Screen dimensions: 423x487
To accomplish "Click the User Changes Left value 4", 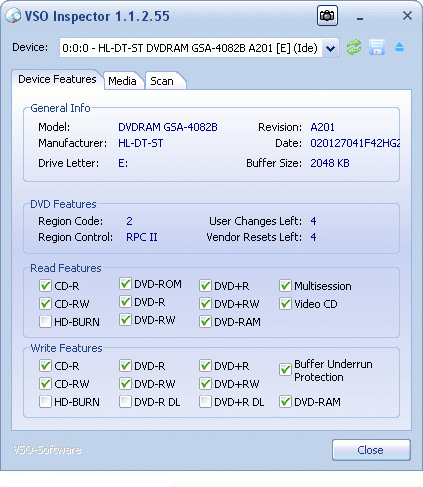I will point(313,221).
